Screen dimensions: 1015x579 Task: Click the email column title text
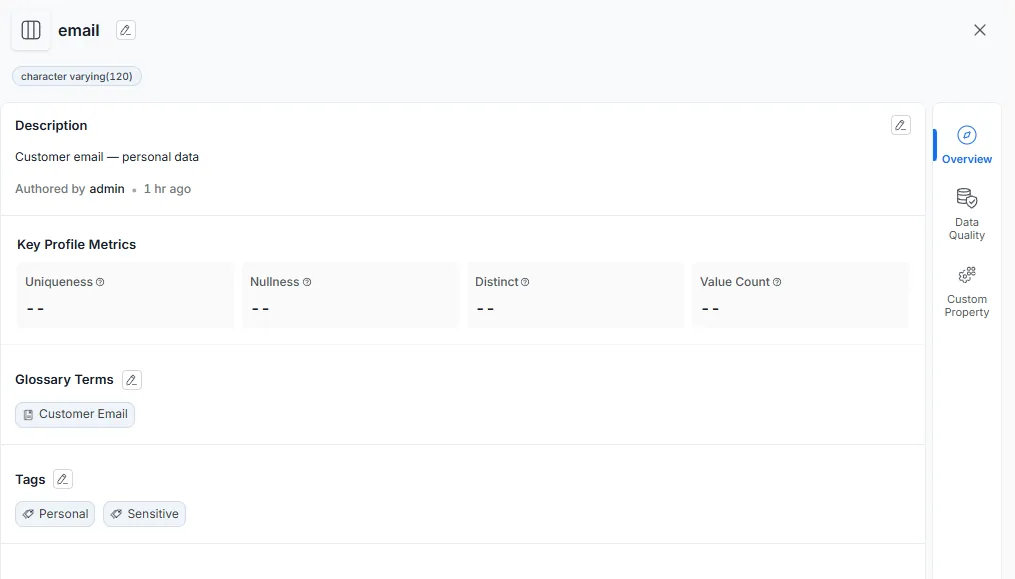[79, 30]
